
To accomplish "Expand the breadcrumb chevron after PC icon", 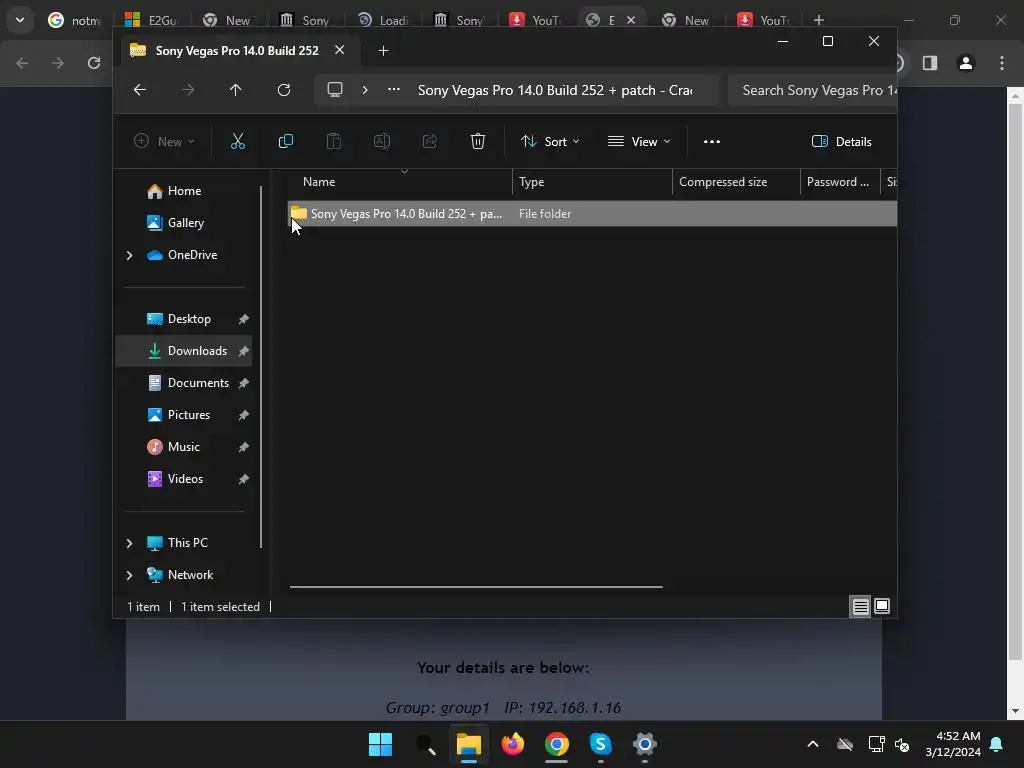I will point(365,89).
